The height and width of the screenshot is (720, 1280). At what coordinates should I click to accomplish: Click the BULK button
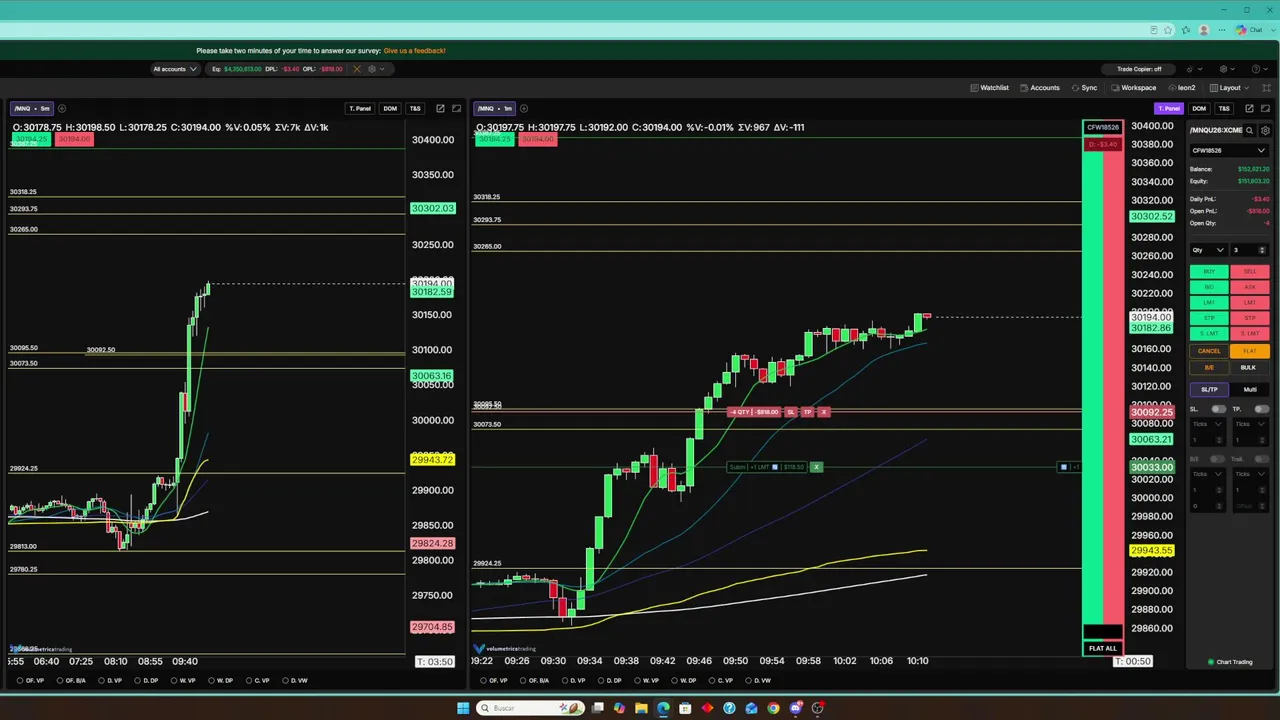(1249, 367)
